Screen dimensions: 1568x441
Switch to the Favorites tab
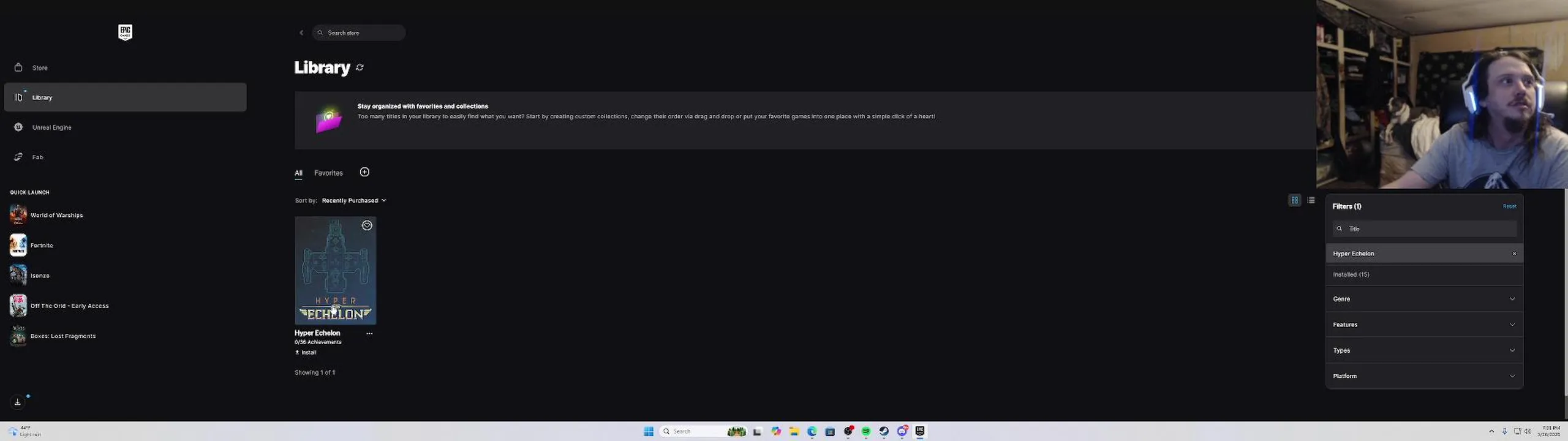coord(328,173)
